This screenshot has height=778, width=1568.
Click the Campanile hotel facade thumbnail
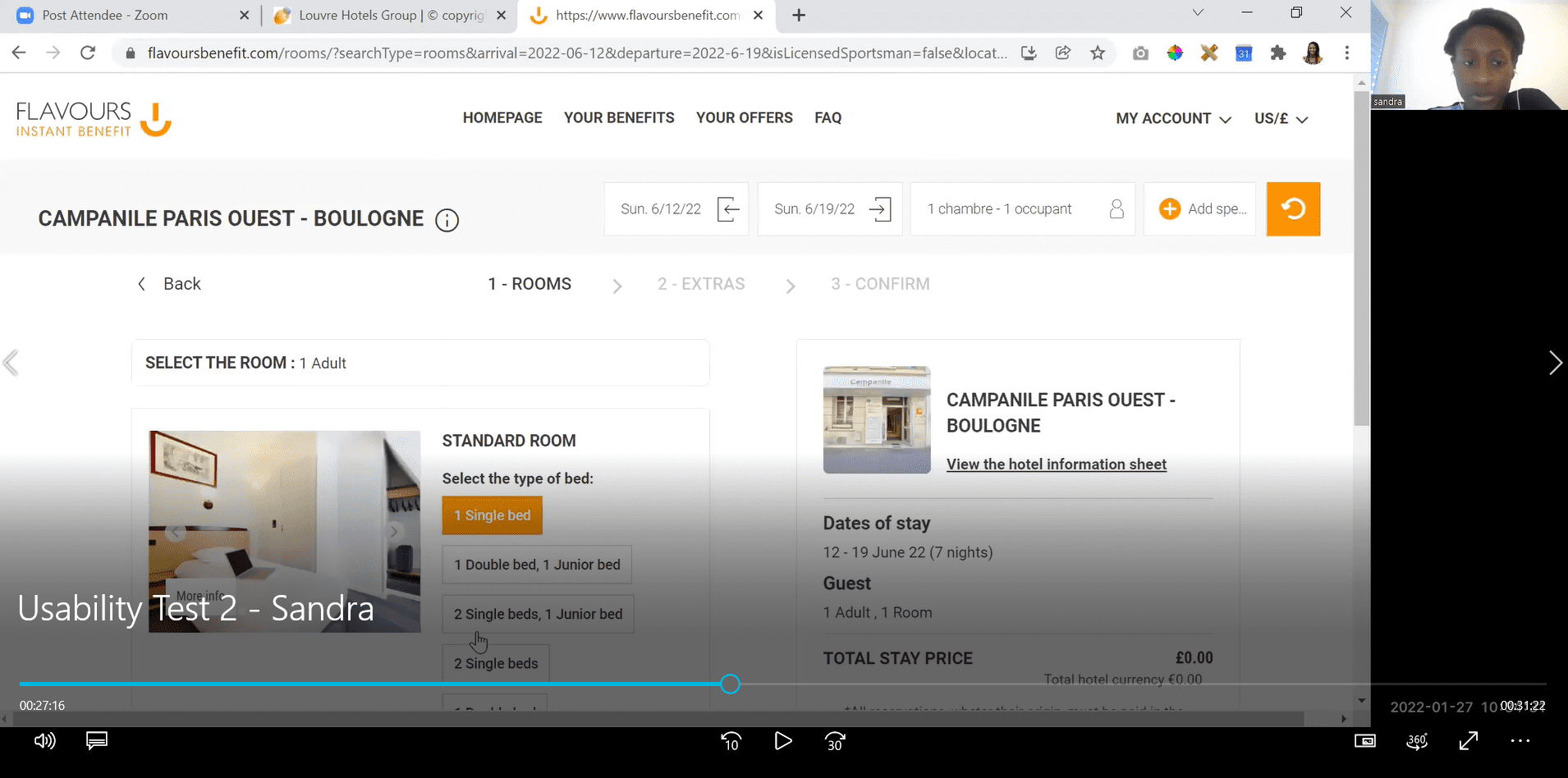click(877, 420)
